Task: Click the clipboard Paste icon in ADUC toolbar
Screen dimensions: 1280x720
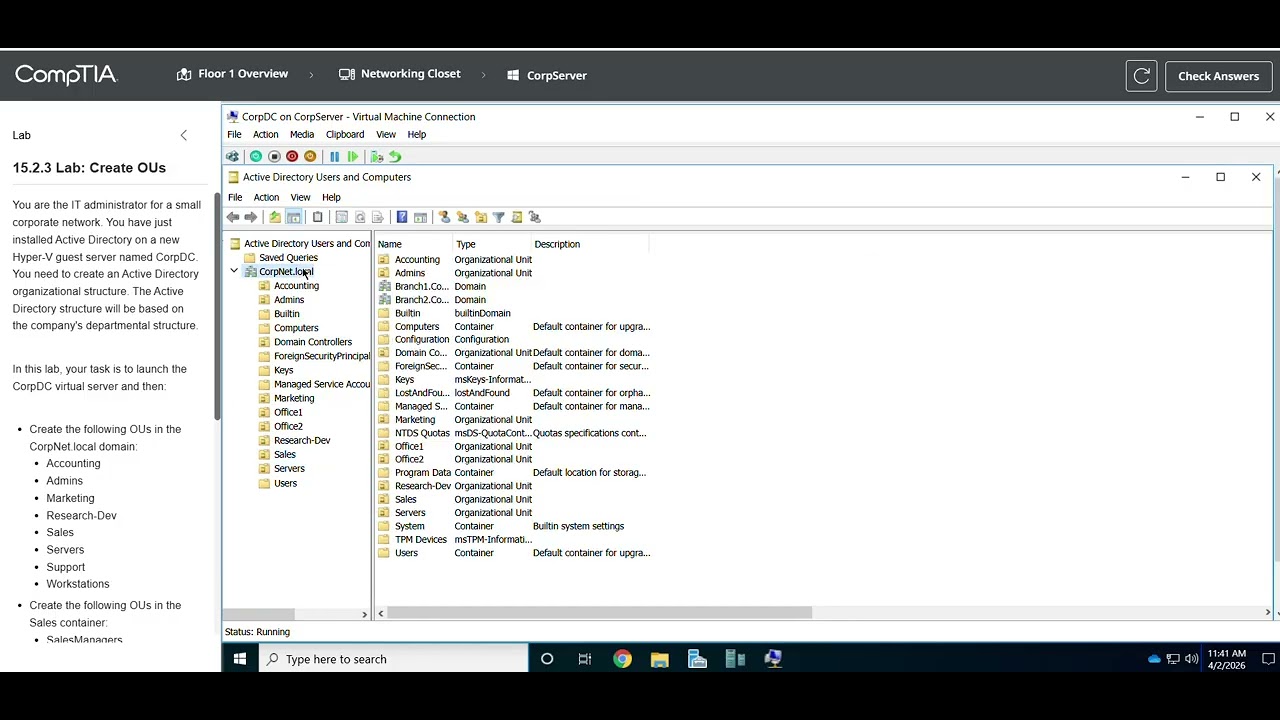Action: [x=318, y=217]
